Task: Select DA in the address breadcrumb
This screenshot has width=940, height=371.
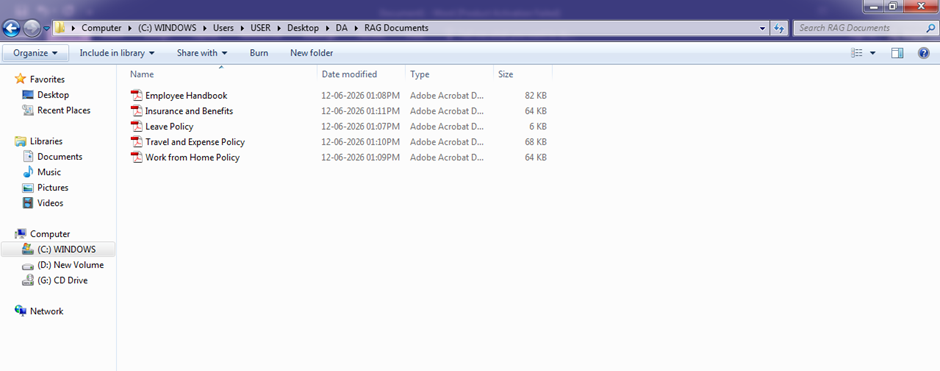Action: point(341,28)
